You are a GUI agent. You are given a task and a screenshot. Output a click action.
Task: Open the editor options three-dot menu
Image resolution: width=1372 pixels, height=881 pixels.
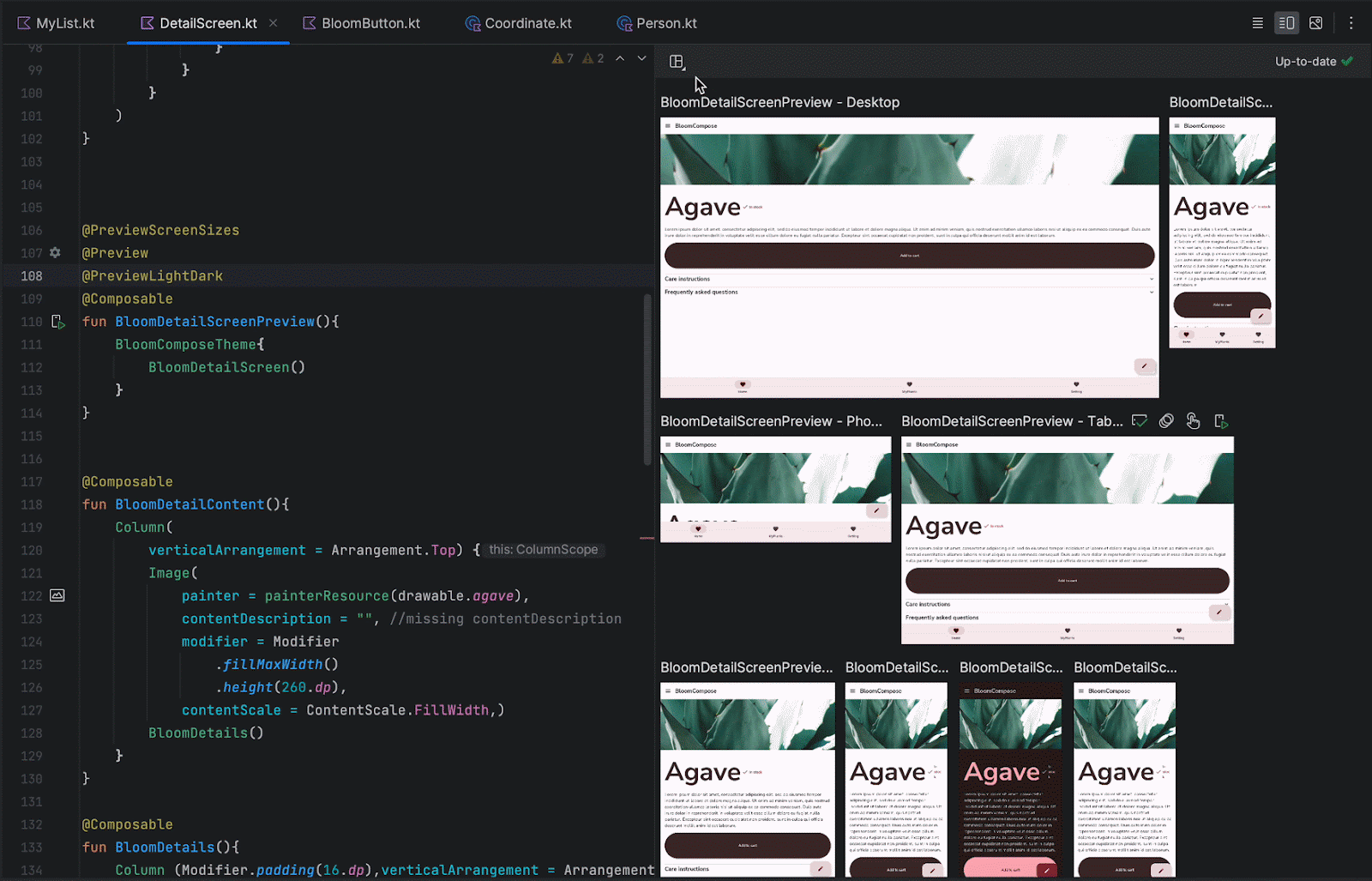point(1351,22)
